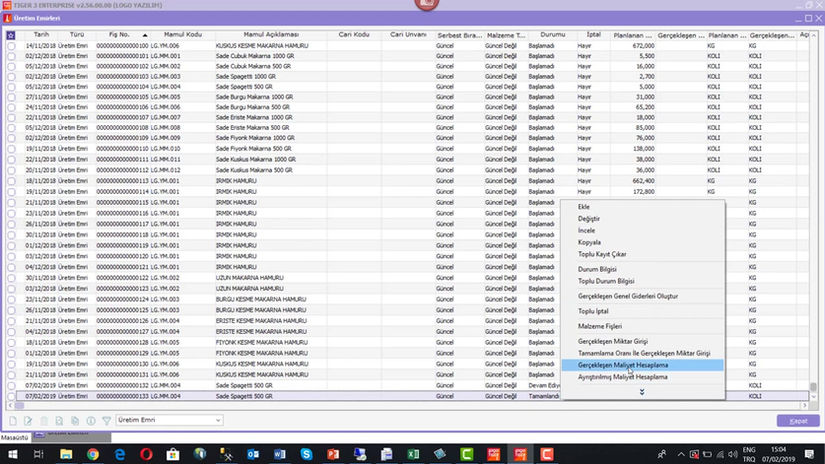Screen dimensions: 825x464
Task: Select row checkbox for Sade Cubuk Makarna 1000 GR
Action: (x=11, y=56)
